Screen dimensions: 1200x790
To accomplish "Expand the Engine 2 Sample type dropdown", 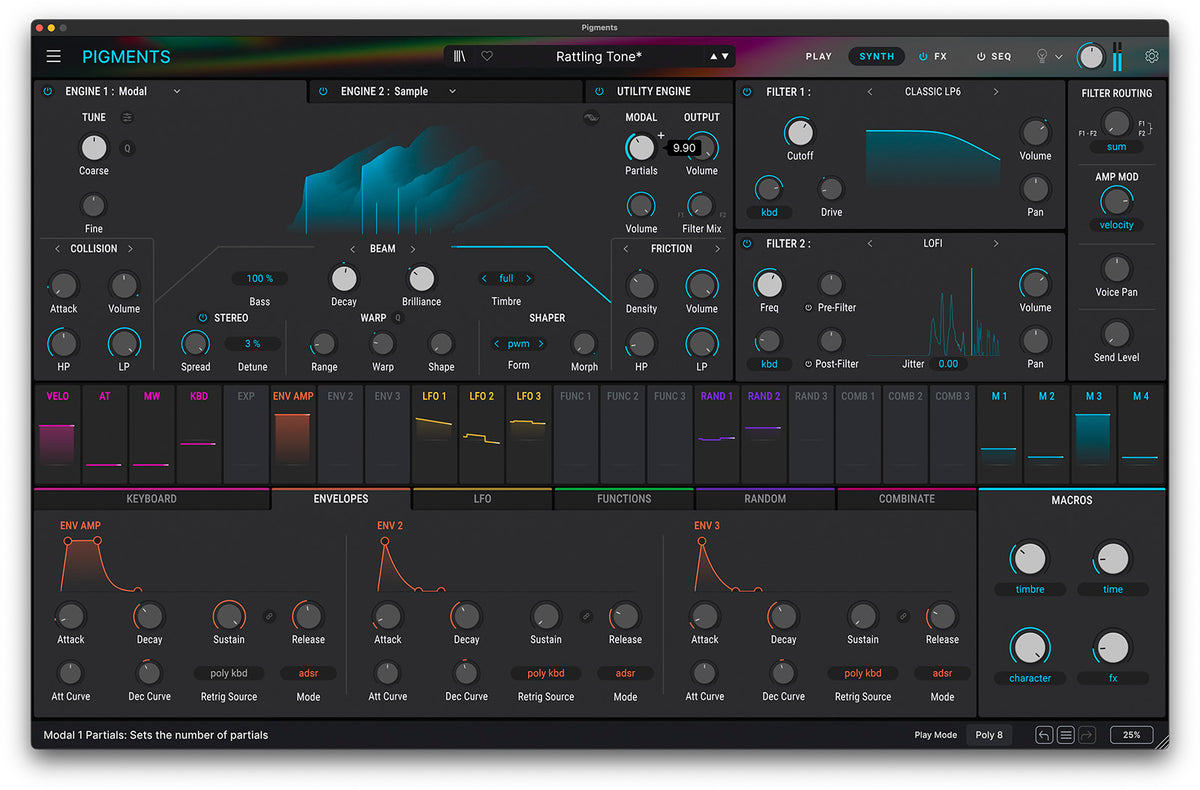I will pyautogui.click(x=452, y=91).
